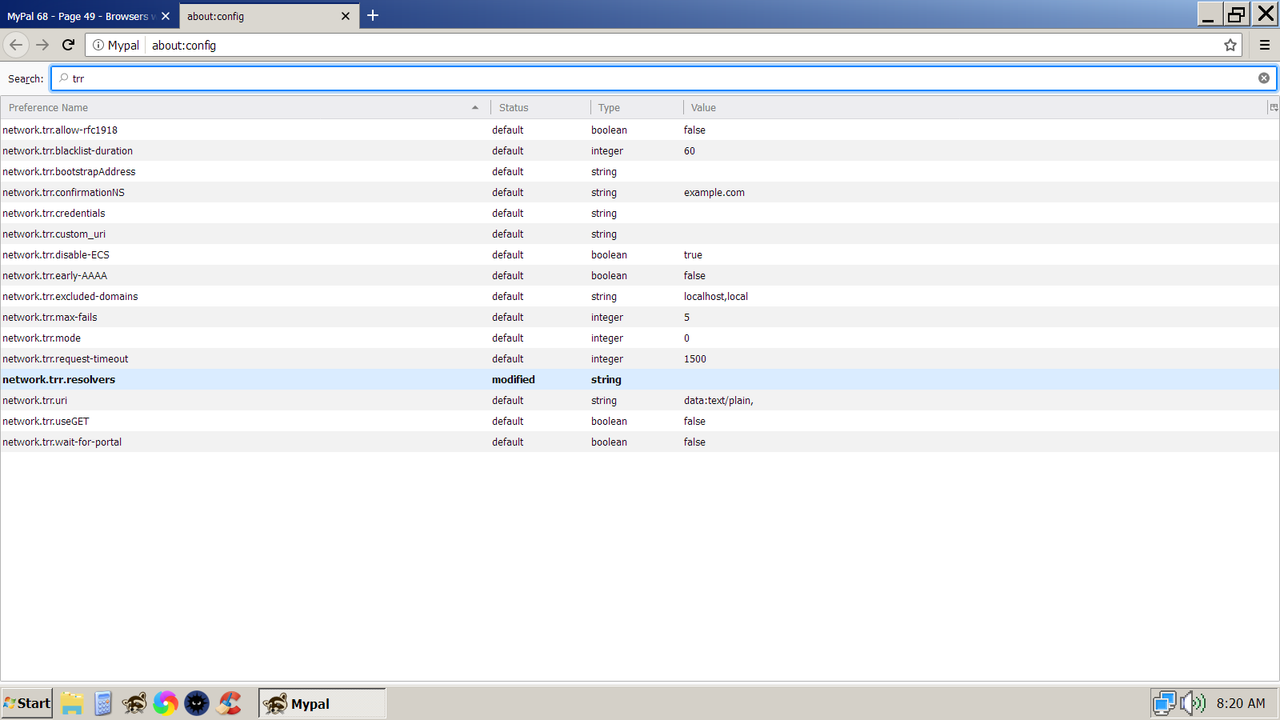Select network.trr.excluded-domains preference
Image resolution: width=1280 pixels, height=720 pixels.
640,296
